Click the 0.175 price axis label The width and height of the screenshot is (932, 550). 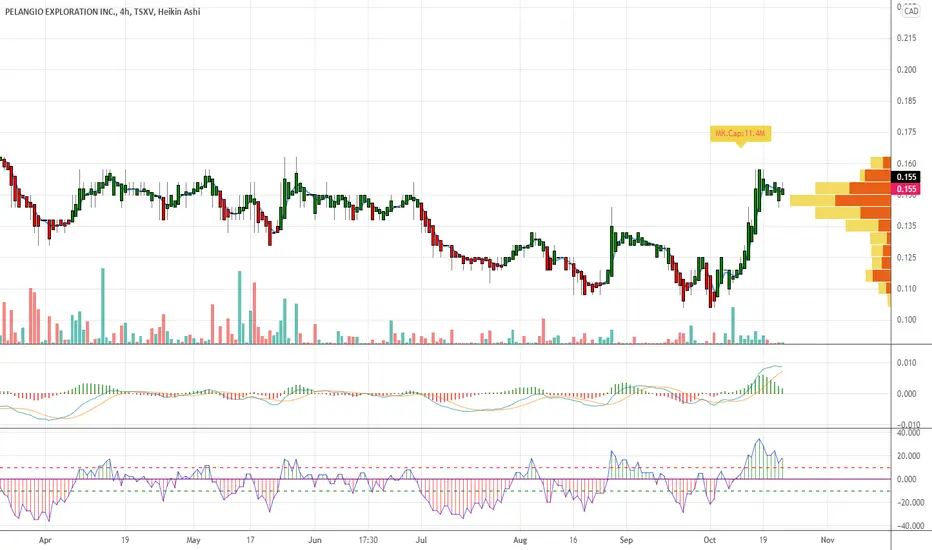(906, 132)
